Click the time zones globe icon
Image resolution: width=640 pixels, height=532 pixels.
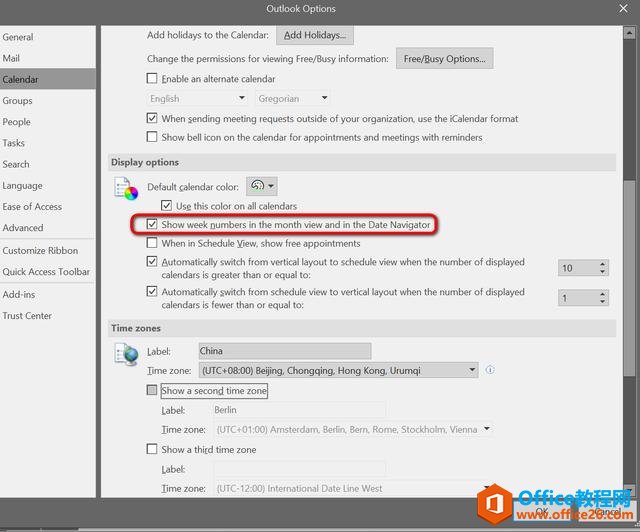126,354
